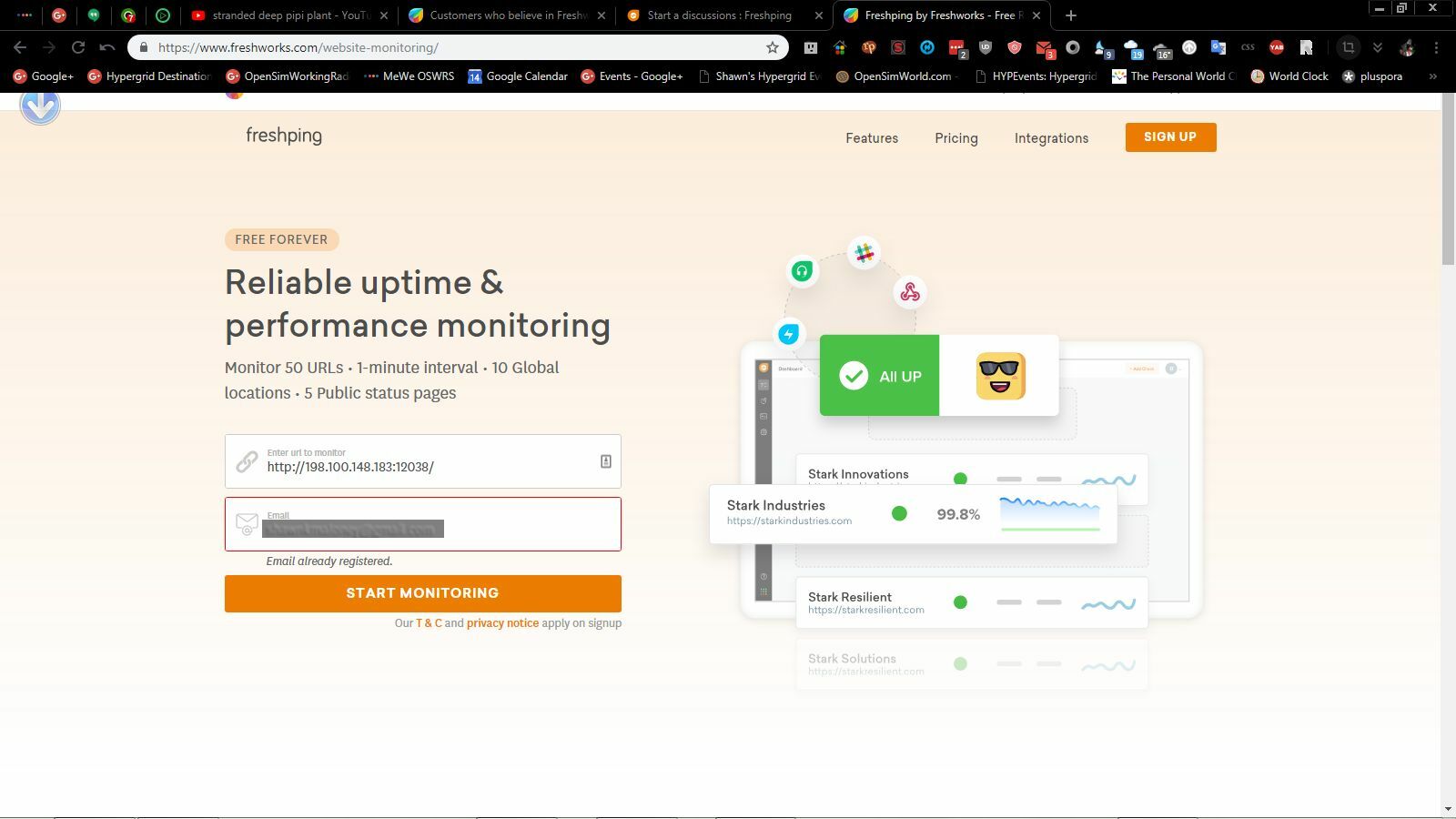
Task: Click the blue lightning bolt integration icon
Action: 789,334
